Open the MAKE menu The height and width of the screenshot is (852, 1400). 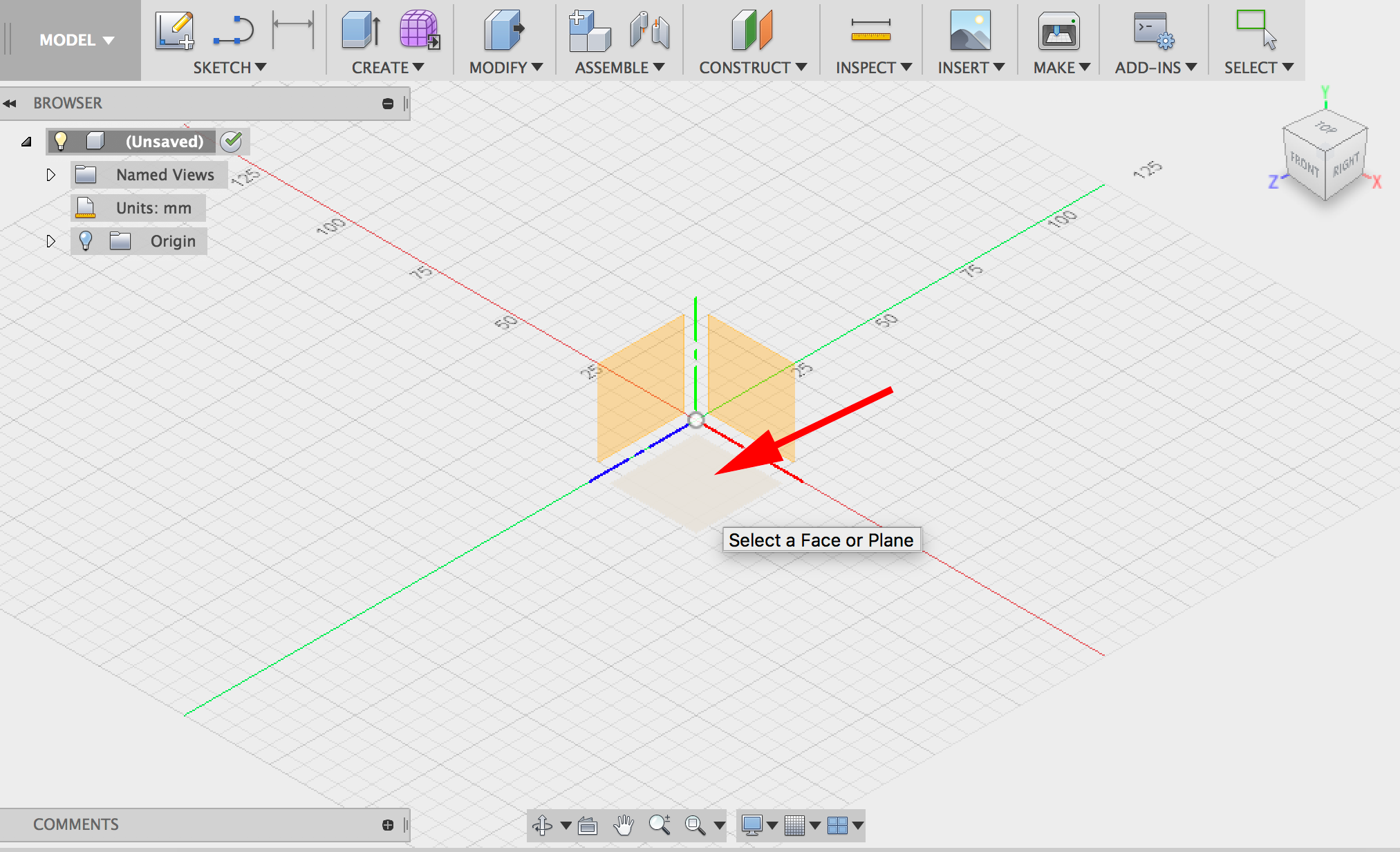(x=1062, y=68)
